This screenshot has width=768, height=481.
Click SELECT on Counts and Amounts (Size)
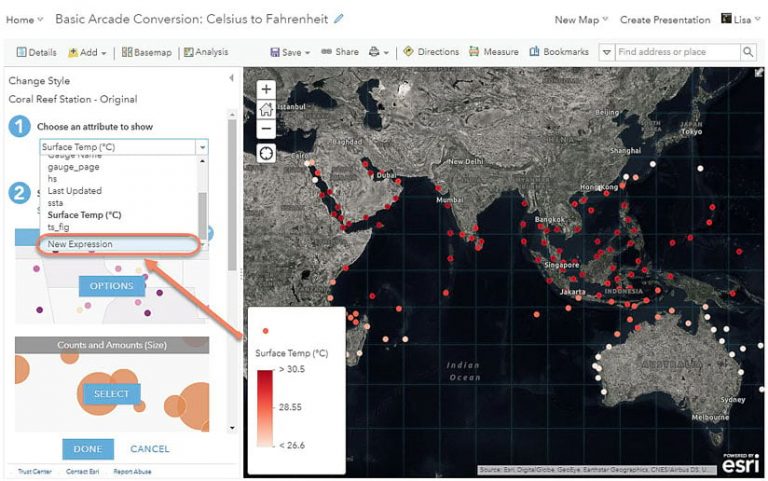click(x=111, y=394)
